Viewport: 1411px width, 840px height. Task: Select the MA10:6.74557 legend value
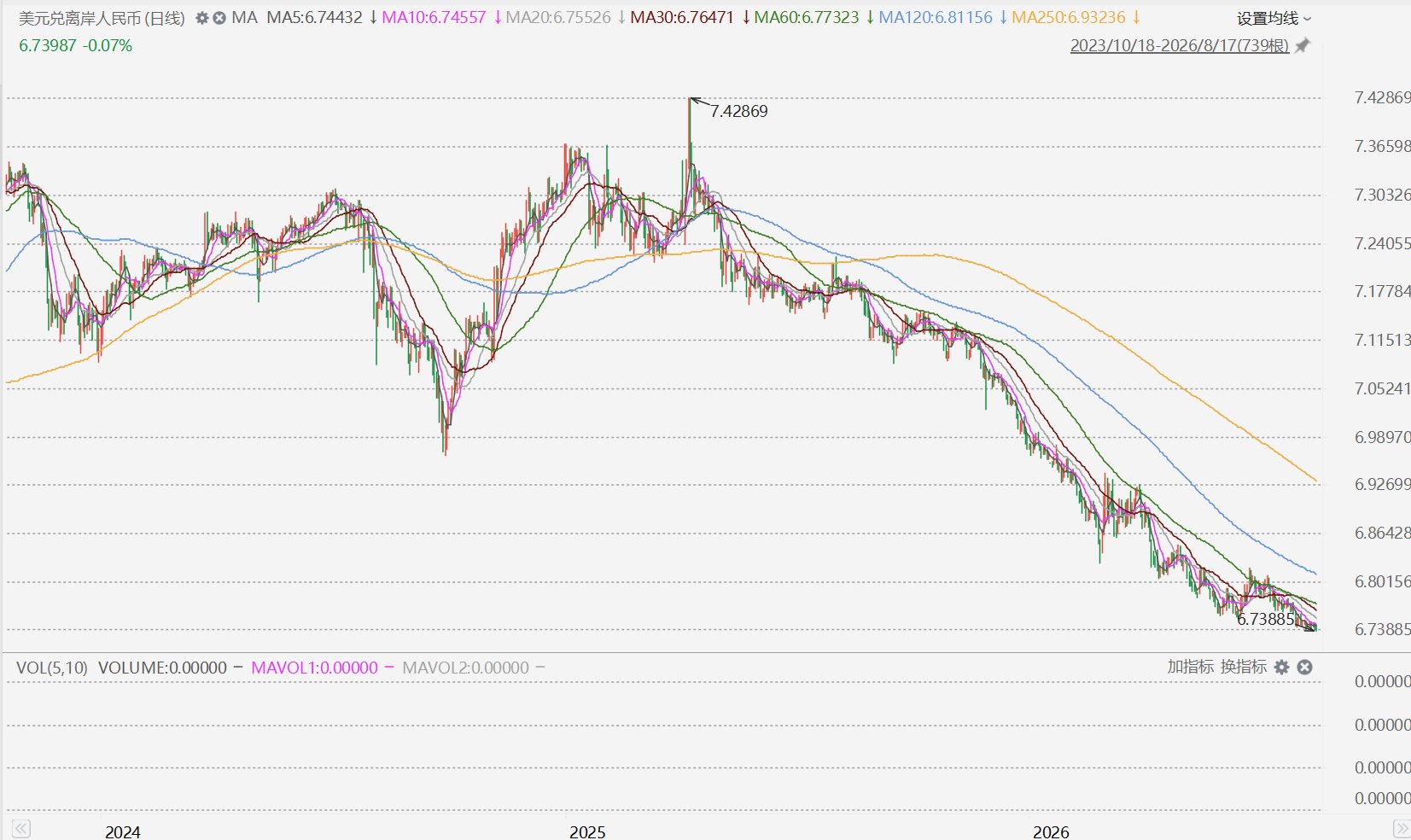434,18
